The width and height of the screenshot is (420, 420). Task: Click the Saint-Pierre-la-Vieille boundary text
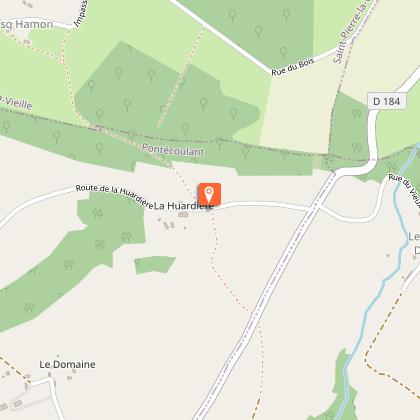[x=352, y=32]
